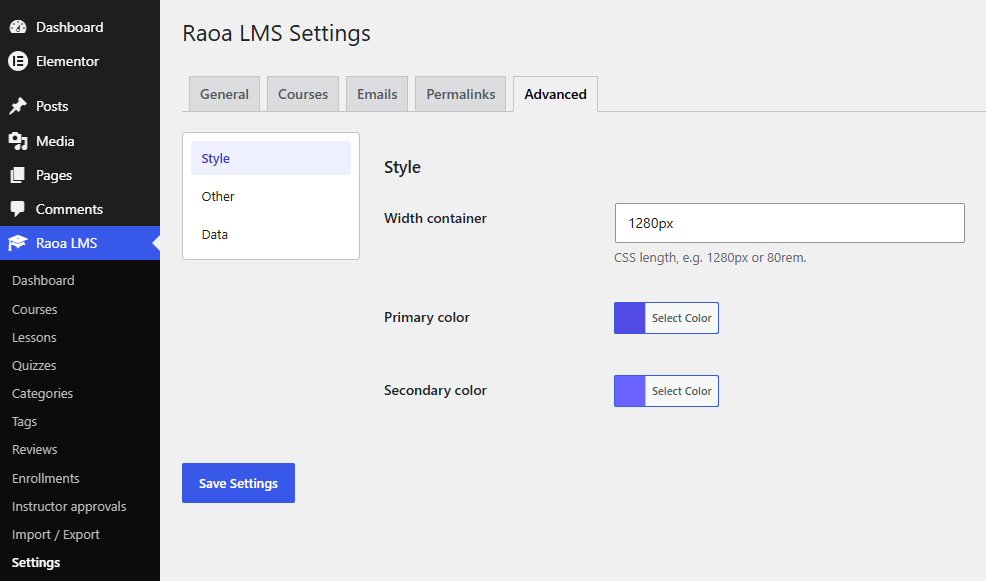Click the Elementor logo icon

coord(18,61)
